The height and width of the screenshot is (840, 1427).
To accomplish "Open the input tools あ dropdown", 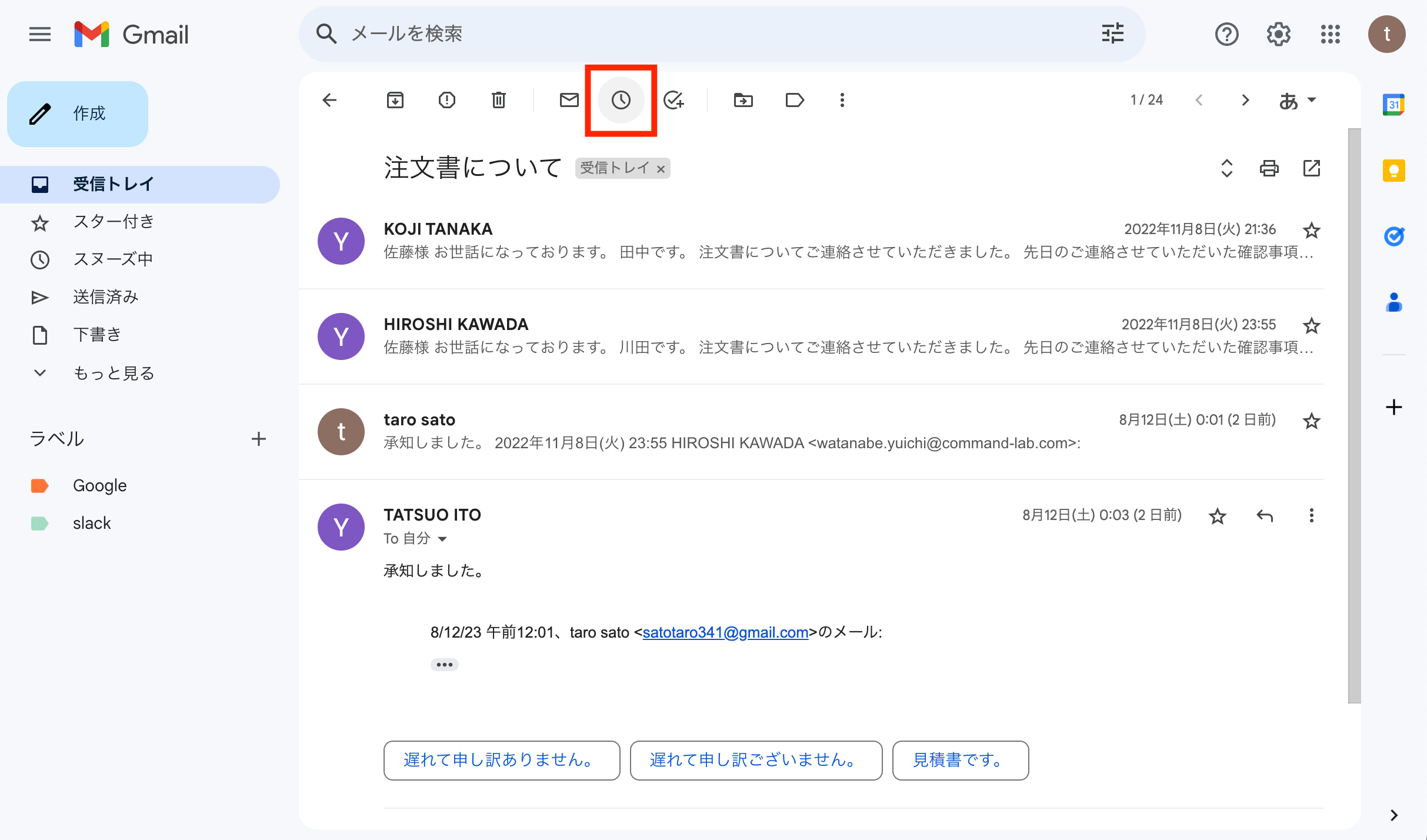I will tap(1298, 101).
